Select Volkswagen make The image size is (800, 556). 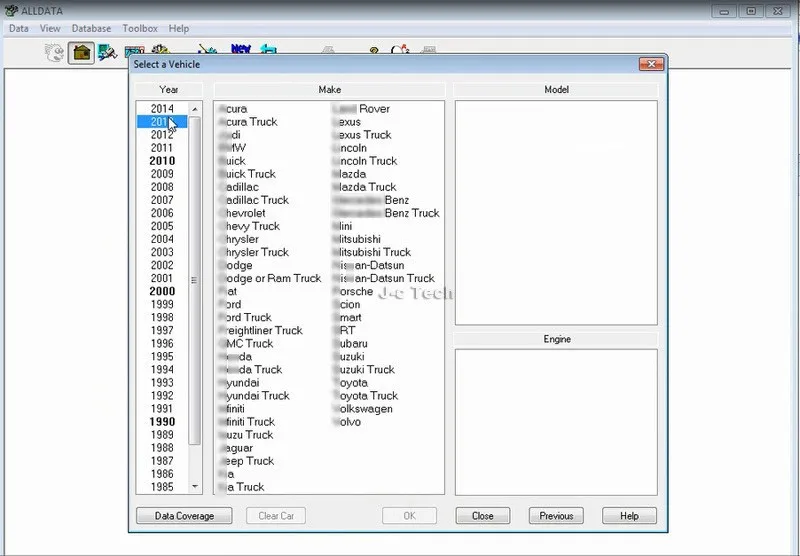coord(363,409)
